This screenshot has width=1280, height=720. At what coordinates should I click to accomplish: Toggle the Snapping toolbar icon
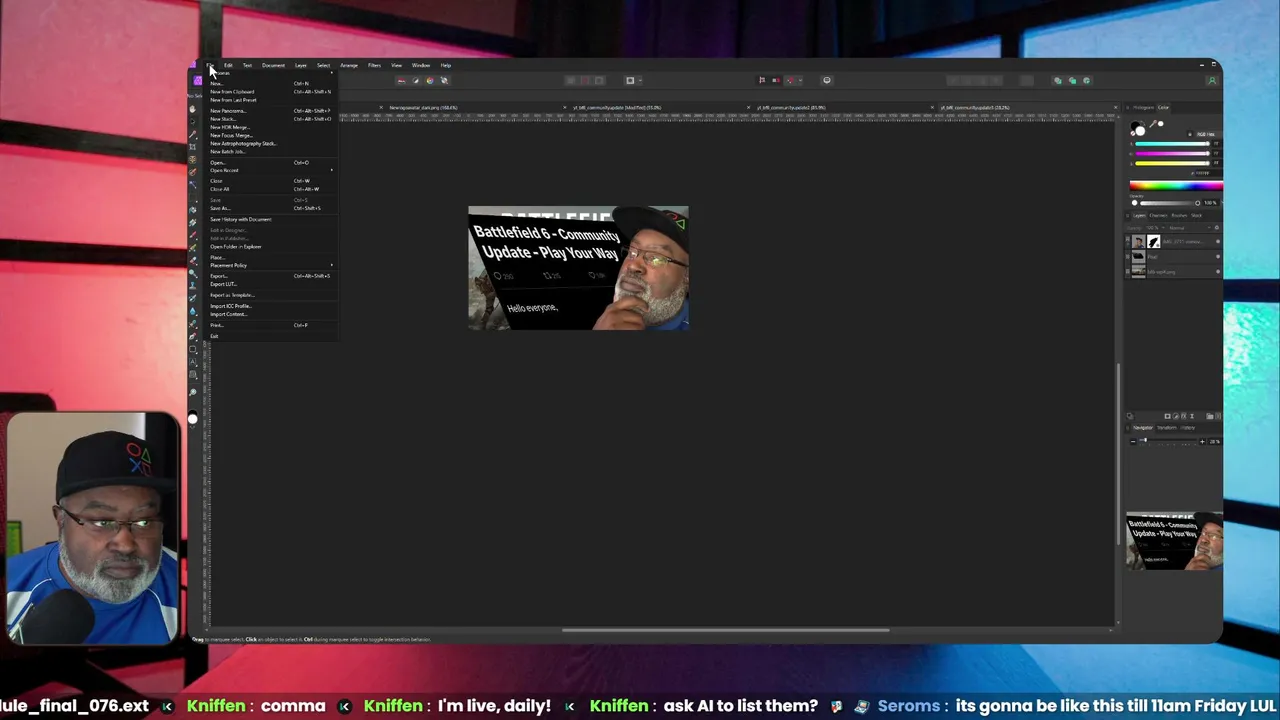pyautogui.click(x=791, y=80)
